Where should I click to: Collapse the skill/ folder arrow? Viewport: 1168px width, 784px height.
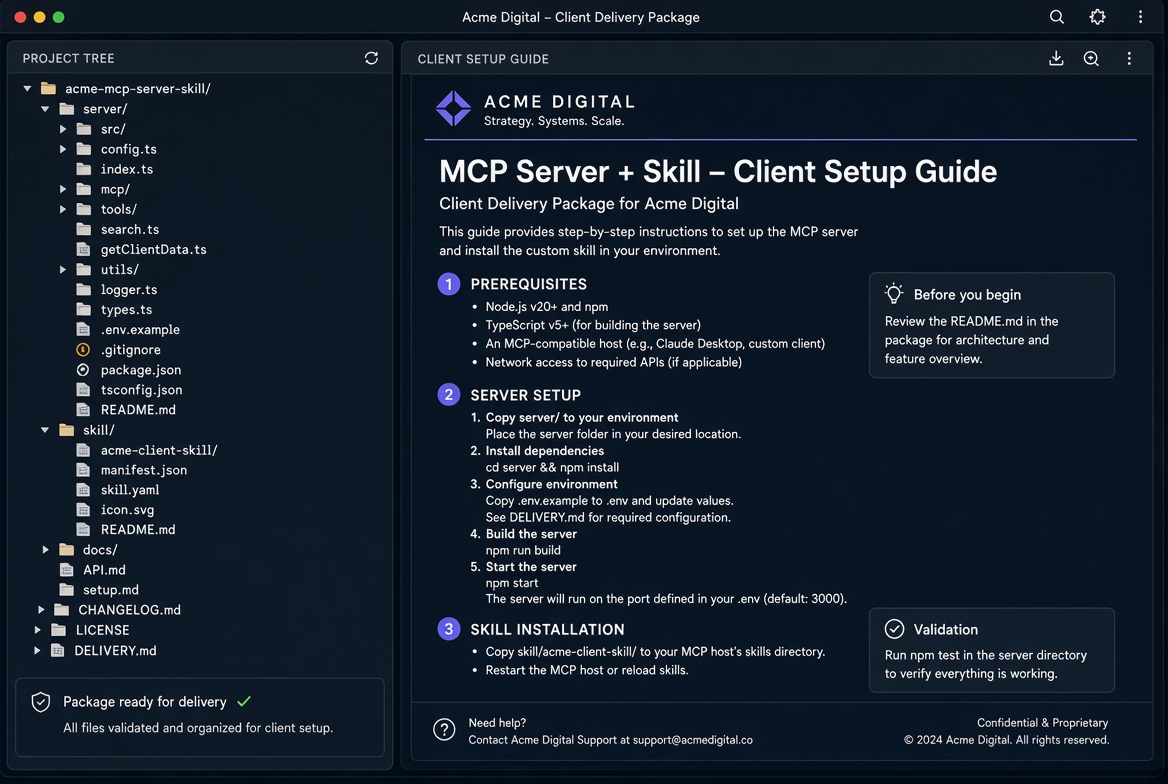pyautogui.click(x=45, y=430)
